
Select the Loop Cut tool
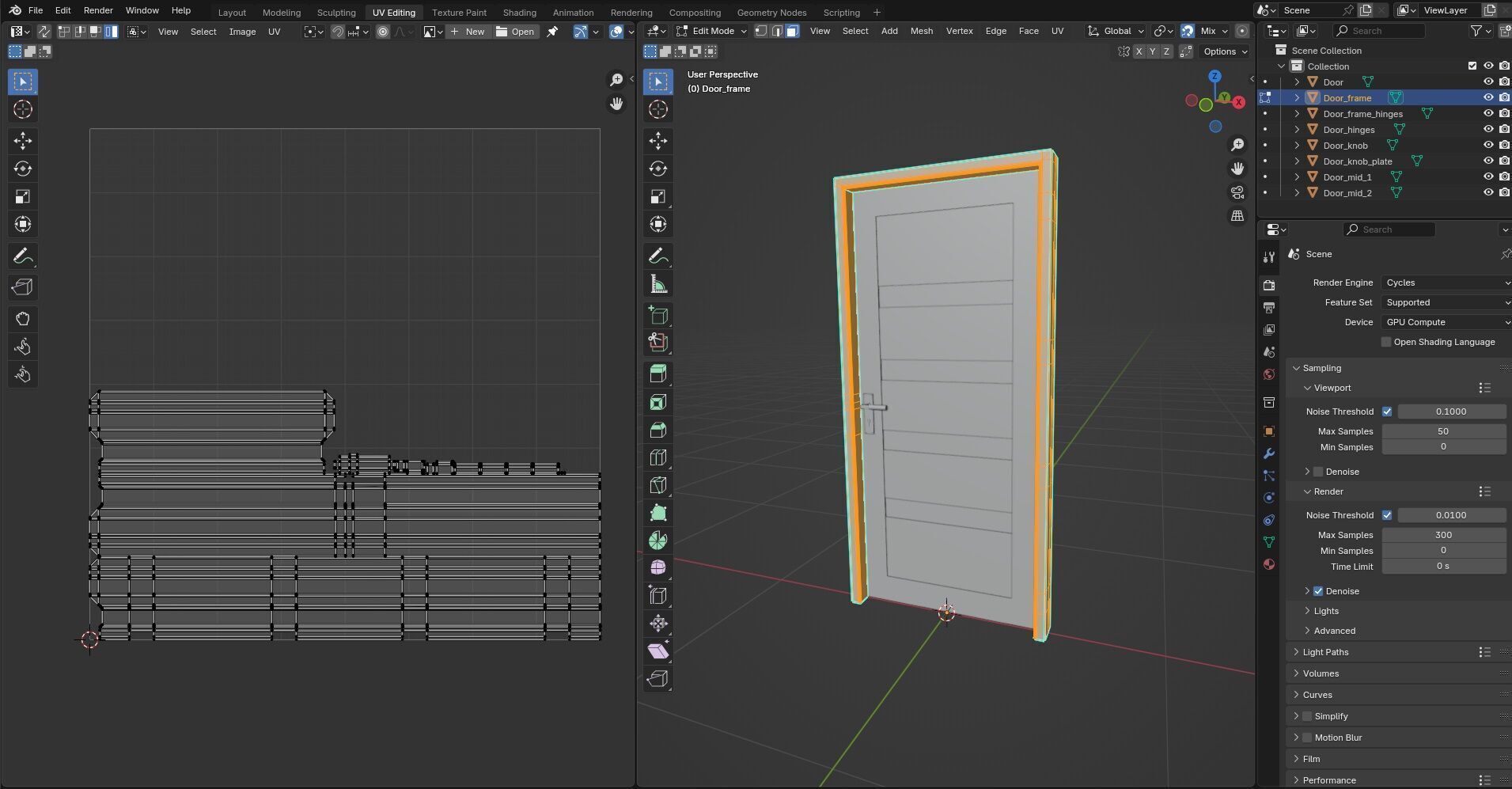pyautogui.click(x=657, y=457)
